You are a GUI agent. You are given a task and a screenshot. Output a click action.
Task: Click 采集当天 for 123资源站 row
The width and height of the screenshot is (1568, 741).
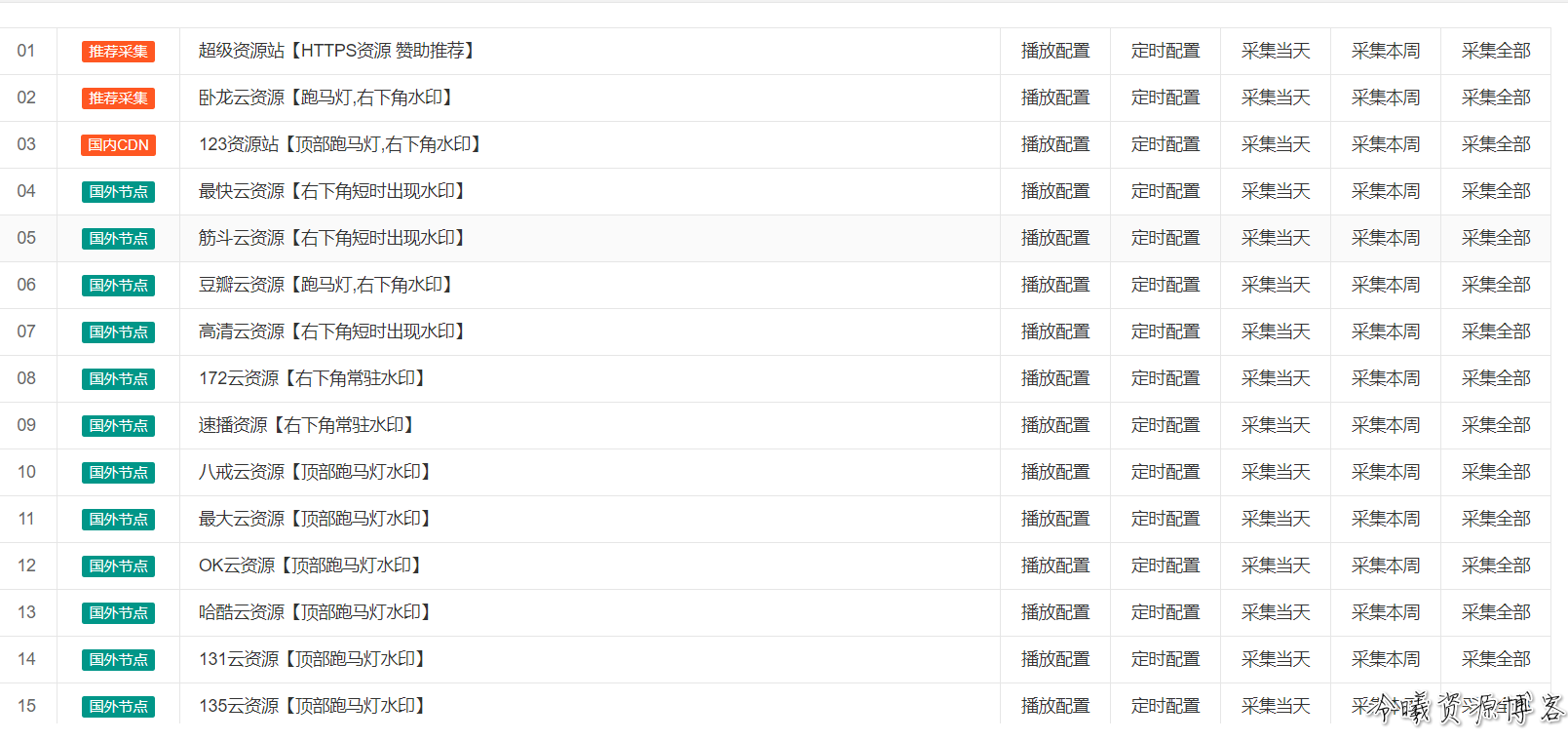tap(1276, 144)
